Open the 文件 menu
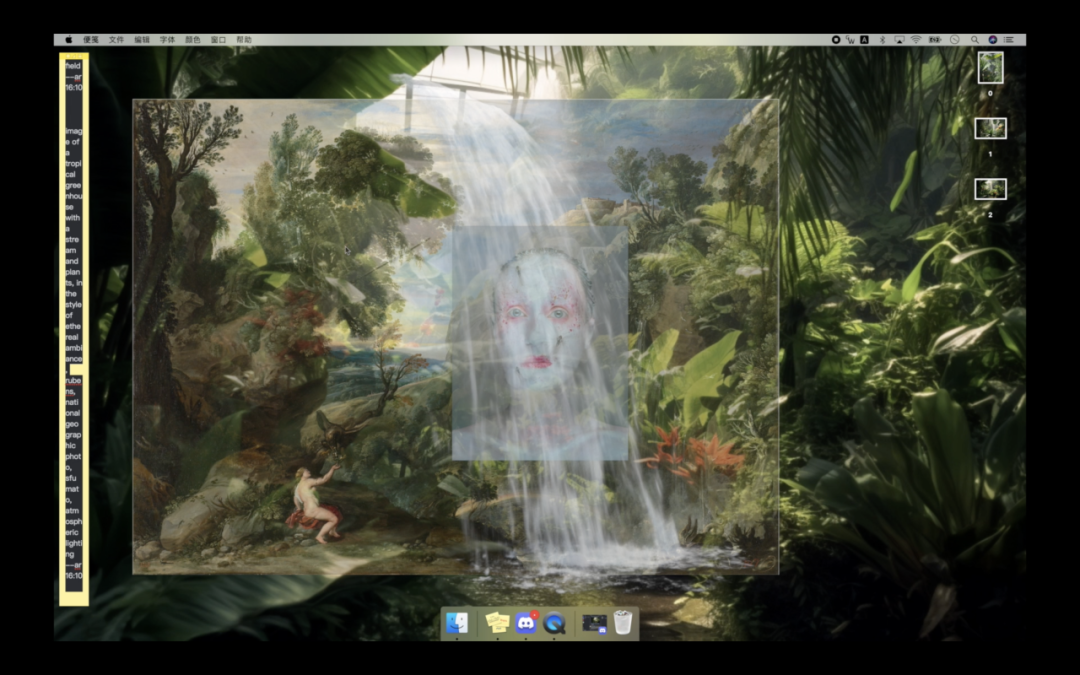Image resolution: width=1080 pixels, height=675 pixels. [116, 40]
